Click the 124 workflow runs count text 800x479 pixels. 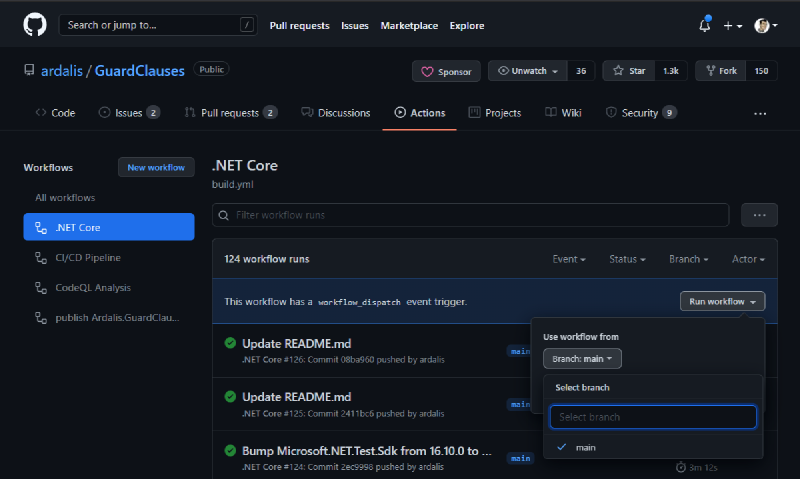point(267,259)
